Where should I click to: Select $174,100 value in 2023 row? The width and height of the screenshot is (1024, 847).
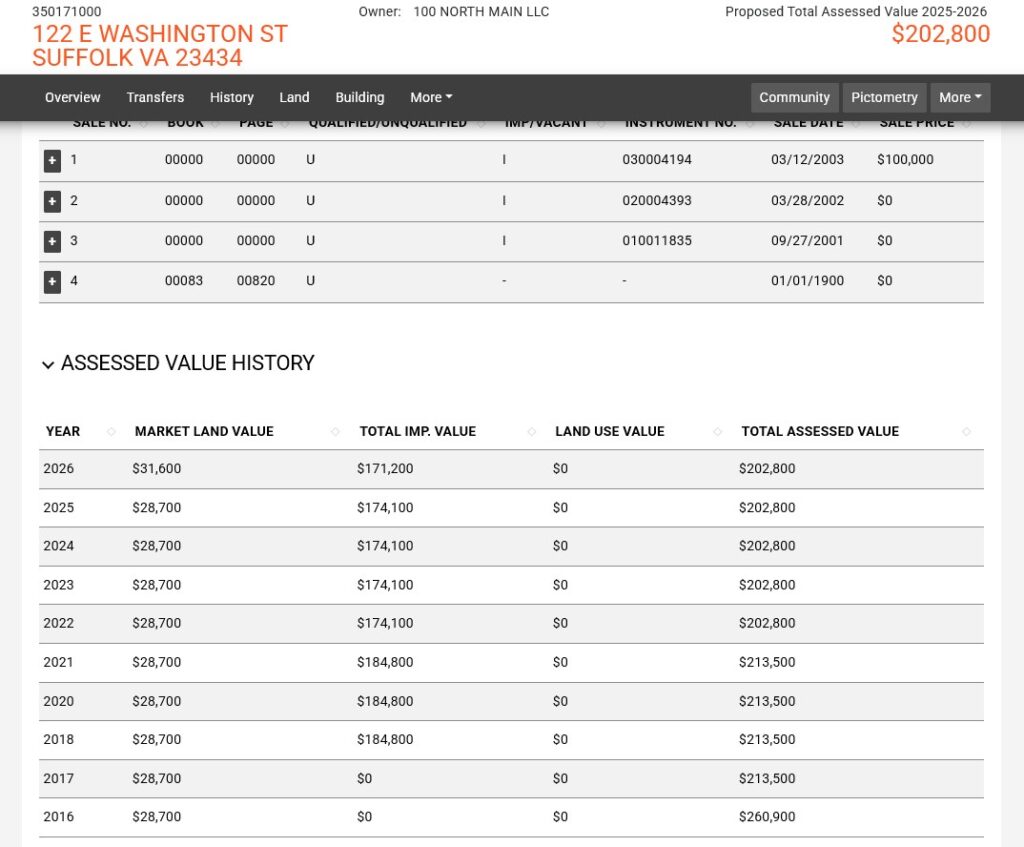[385, 585]
